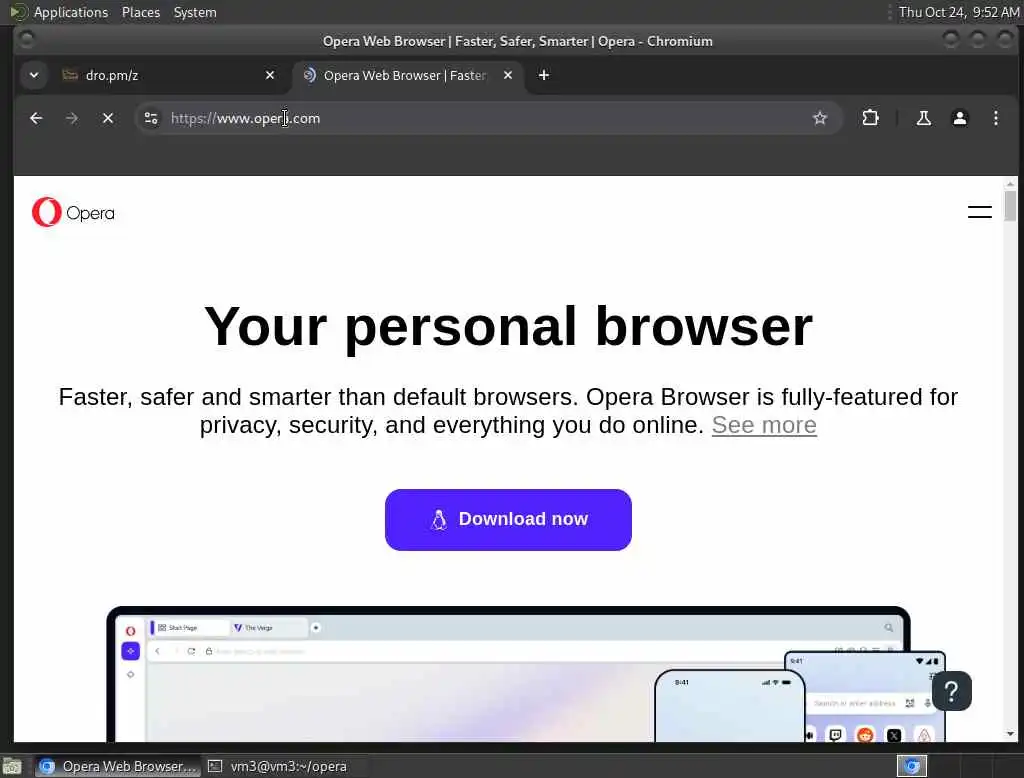The height and width of the screenshot is (778, 1024).
Task: Open a new tab with the plus button
Action: pyautogui.click(x=543, y=75)
